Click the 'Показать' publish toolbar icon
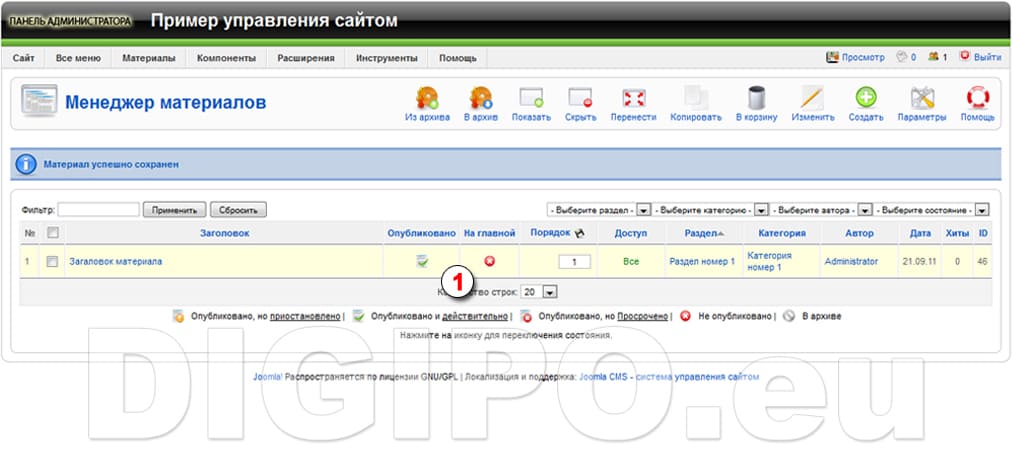 pos(530,99)
